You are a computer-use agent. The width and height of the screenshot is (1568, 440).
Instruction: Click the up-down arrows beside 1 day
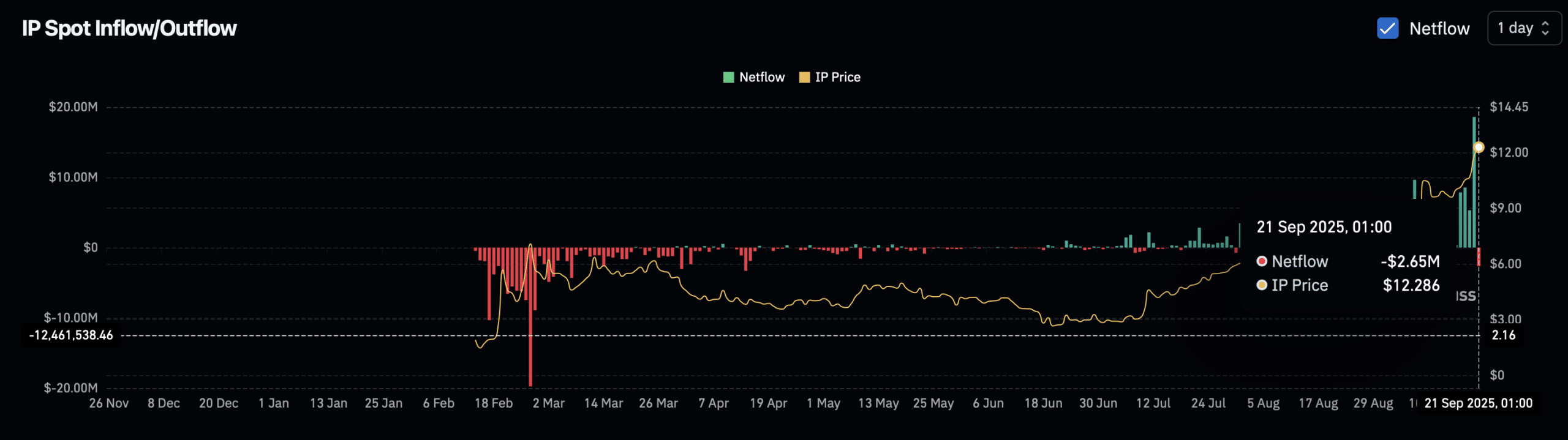point(1545,28)
